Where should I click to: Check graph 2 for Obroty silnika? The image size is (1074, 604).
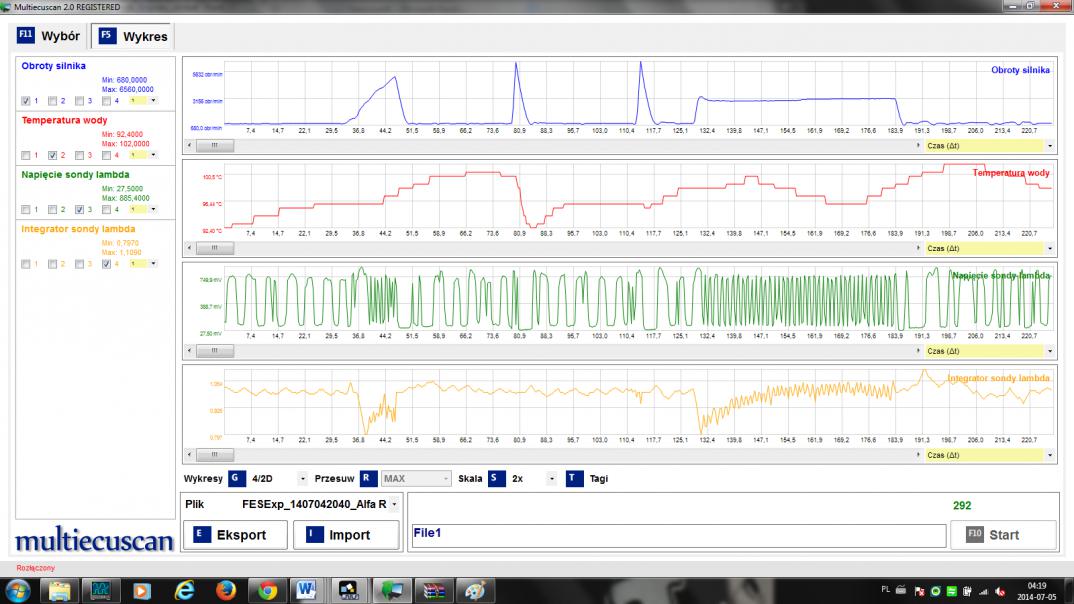click(52, 101)
